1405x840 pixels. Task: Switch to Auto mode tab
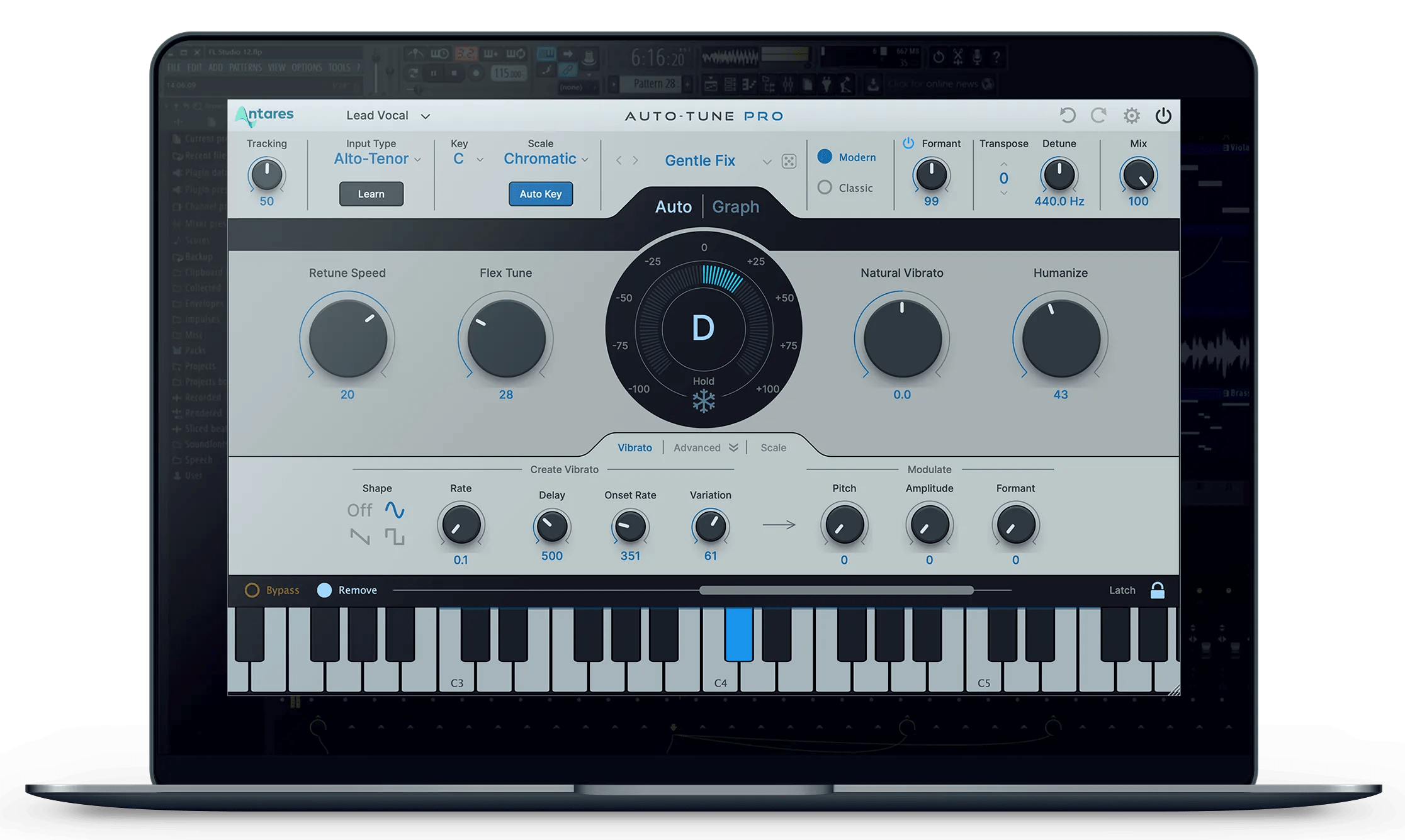[674, 206]
